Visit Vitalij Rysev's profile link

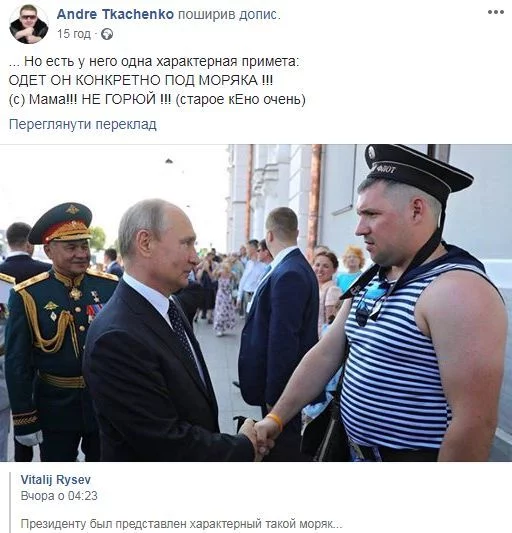click(56, 480)
